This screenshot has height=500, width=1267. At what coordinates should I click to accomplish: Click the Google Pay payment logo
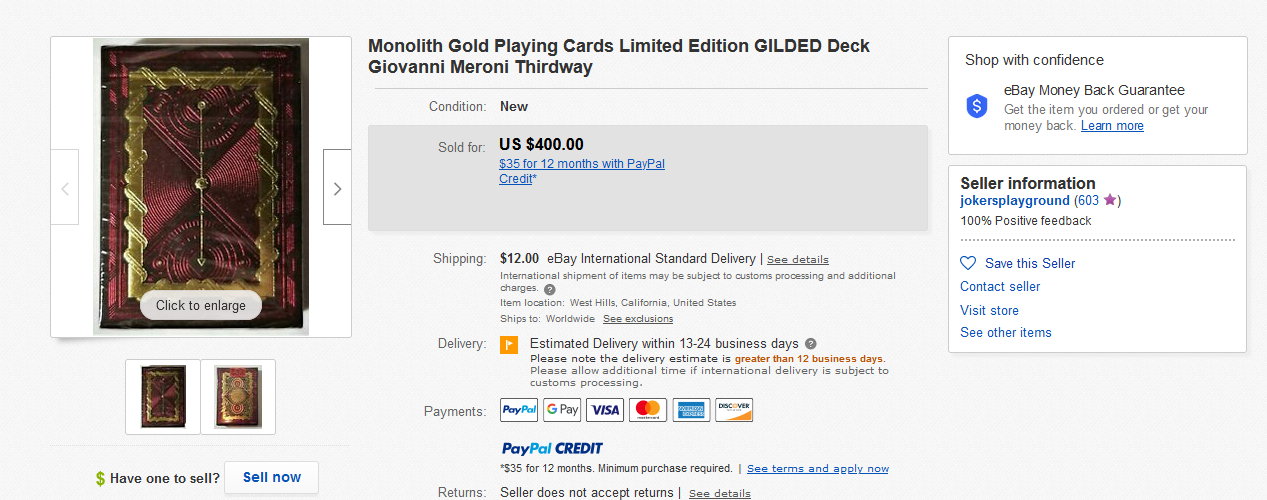click(562, 410)
